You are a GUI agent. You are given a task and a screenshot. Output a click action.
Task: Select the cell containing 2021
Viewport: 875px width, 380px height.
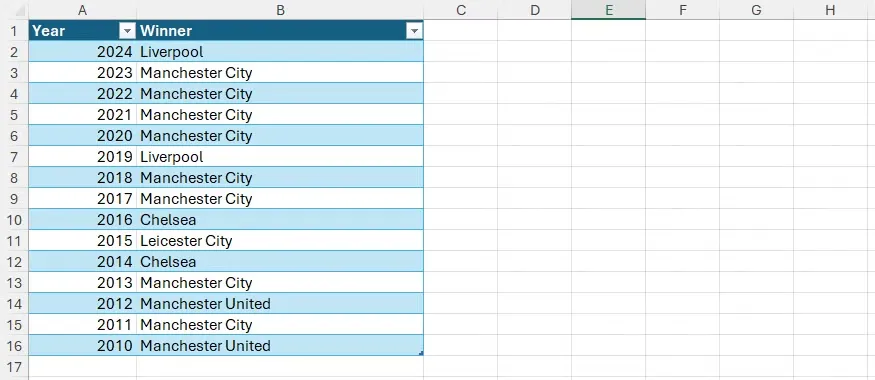(83, 115)
